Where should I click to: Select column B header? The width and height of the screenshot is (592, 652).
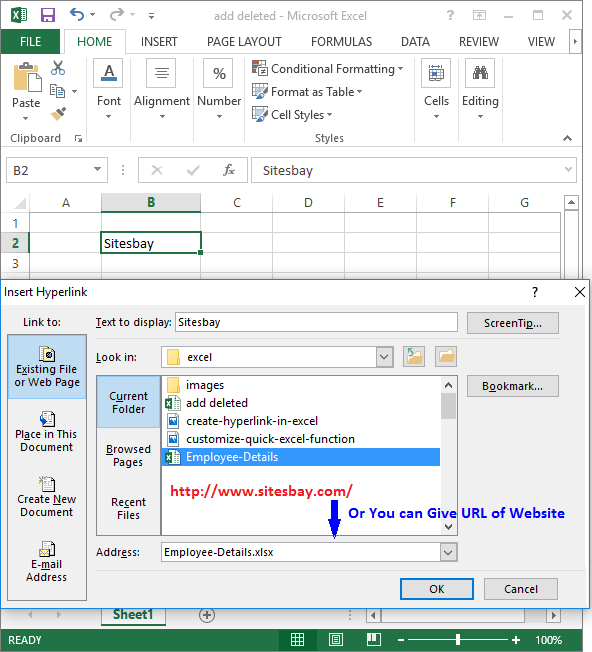[x=151, y=203]
